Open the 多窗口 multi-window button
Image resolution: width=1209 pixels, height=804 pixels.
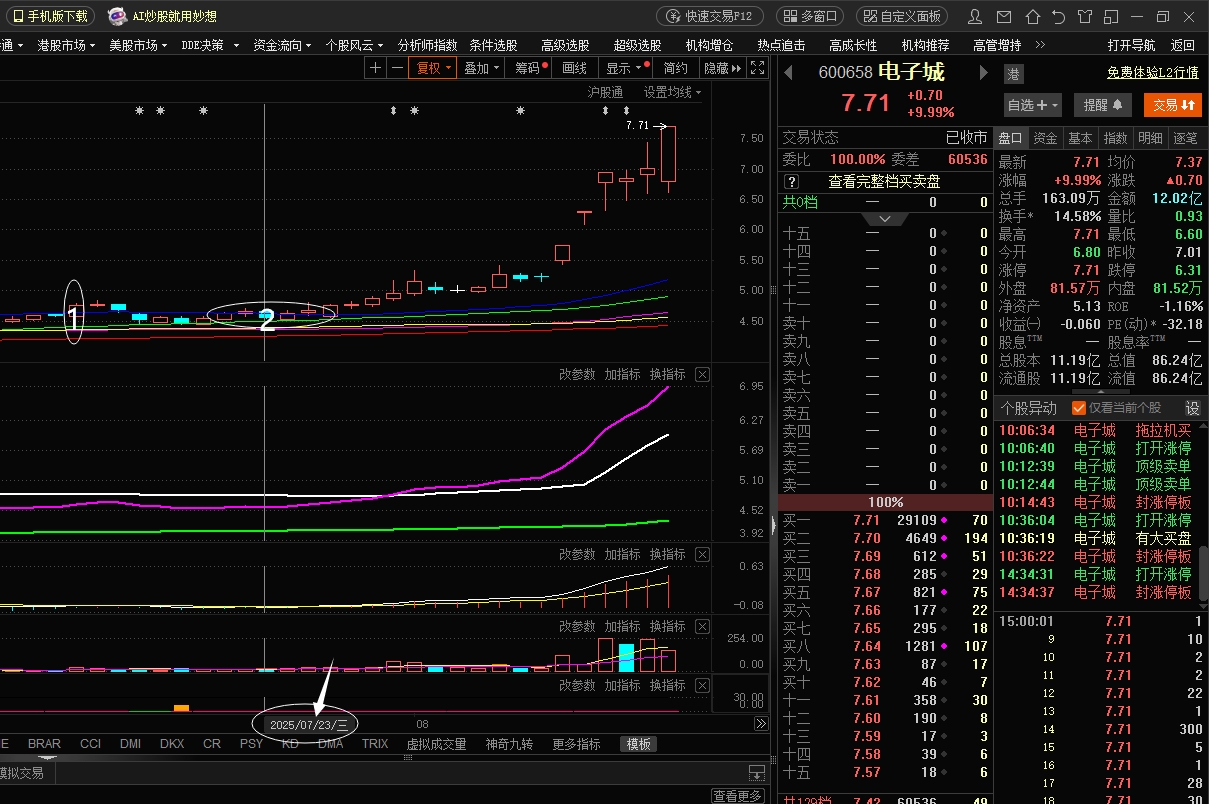(810, 17)
